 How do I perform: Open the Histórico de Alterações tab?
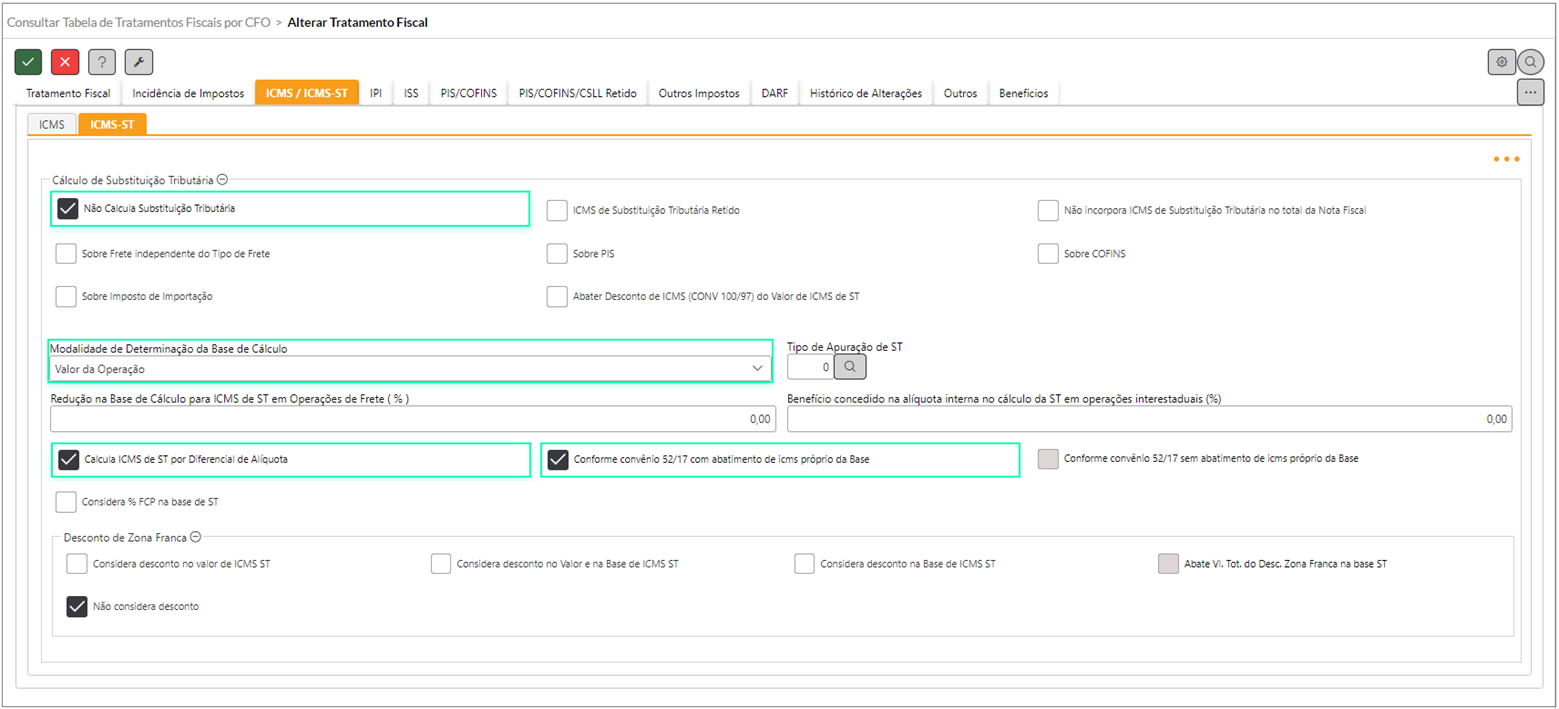[865, 93]
